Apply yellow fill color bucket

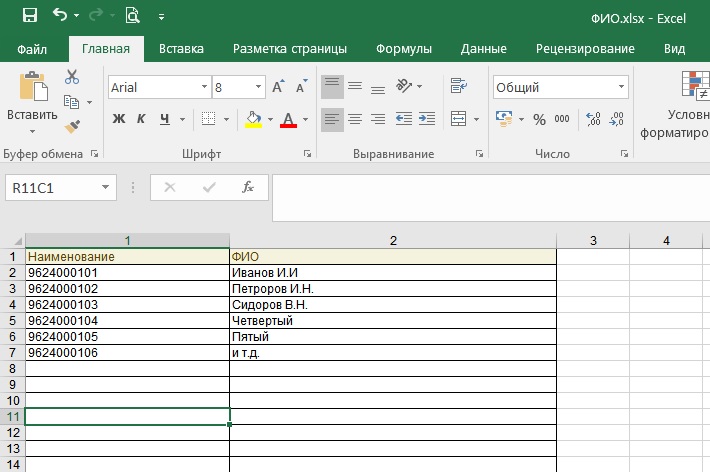[x=254, y=120]
